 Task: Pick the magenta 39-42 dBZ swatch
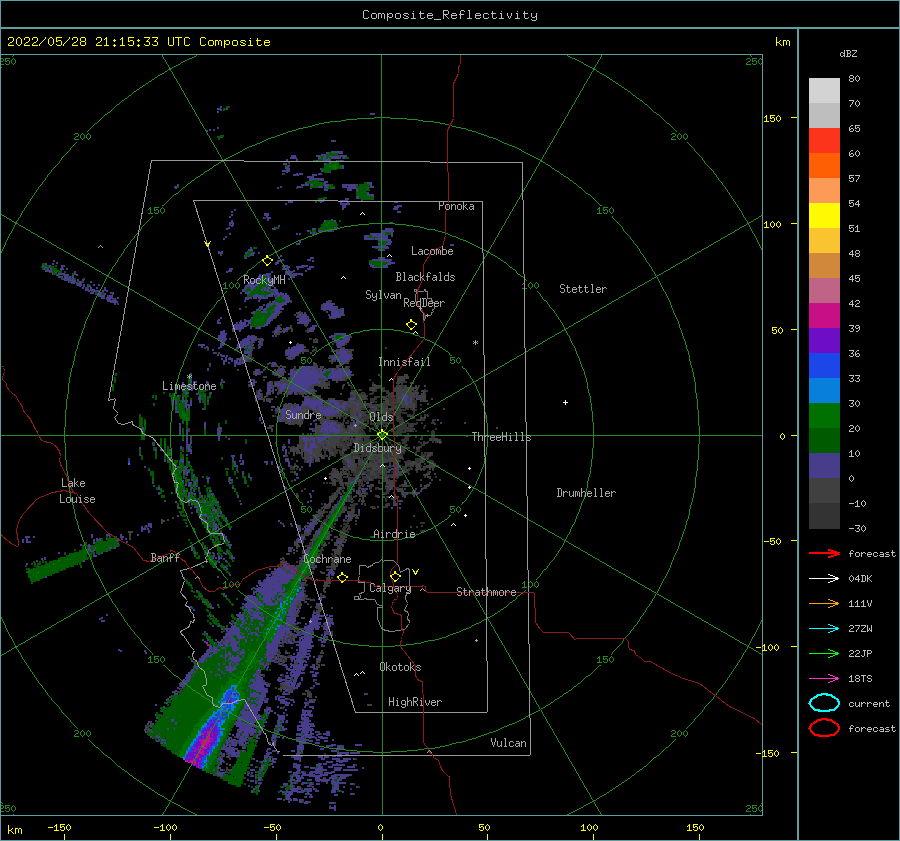pyautogui.click(x=824, y=316)
